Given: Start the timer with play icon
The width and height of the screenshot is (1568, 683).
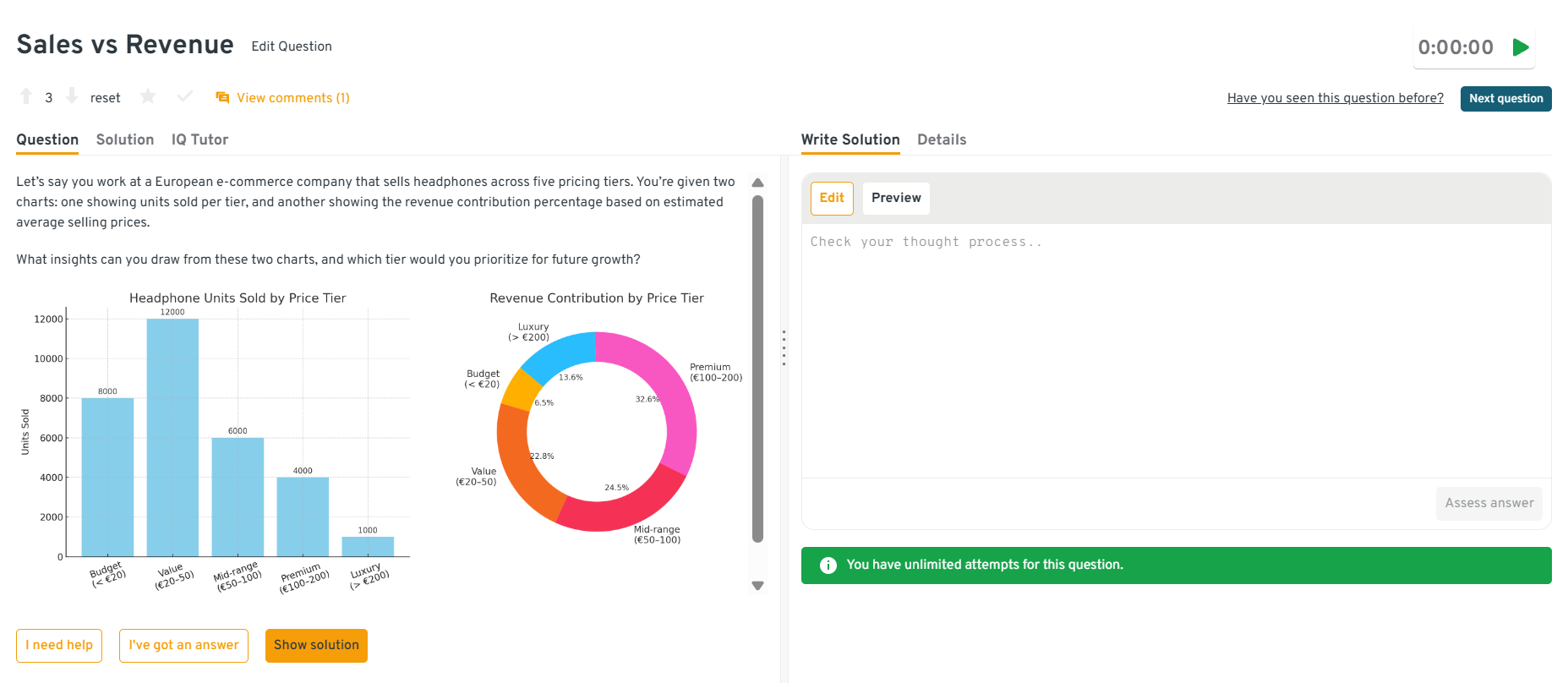Looking at the screenshot, I should (1521, 47).
